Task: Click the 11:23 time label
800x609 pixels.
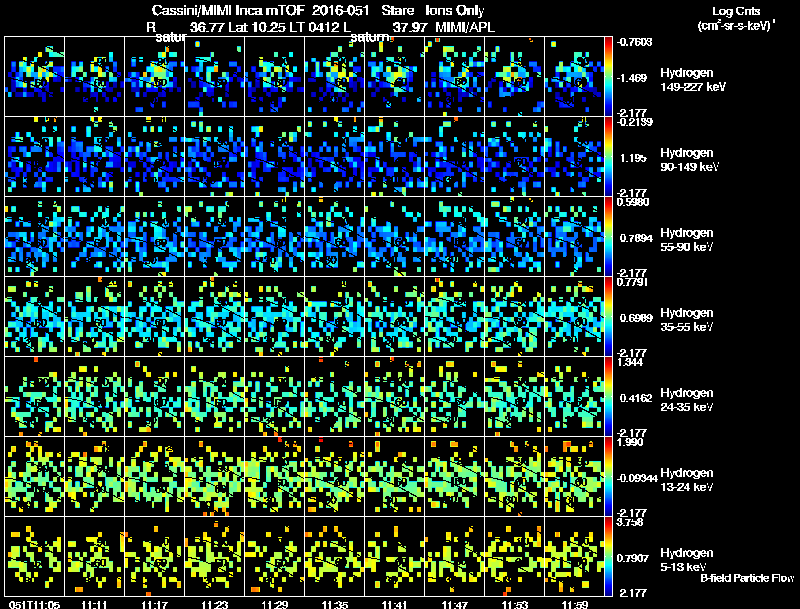Action: [215, 605]
